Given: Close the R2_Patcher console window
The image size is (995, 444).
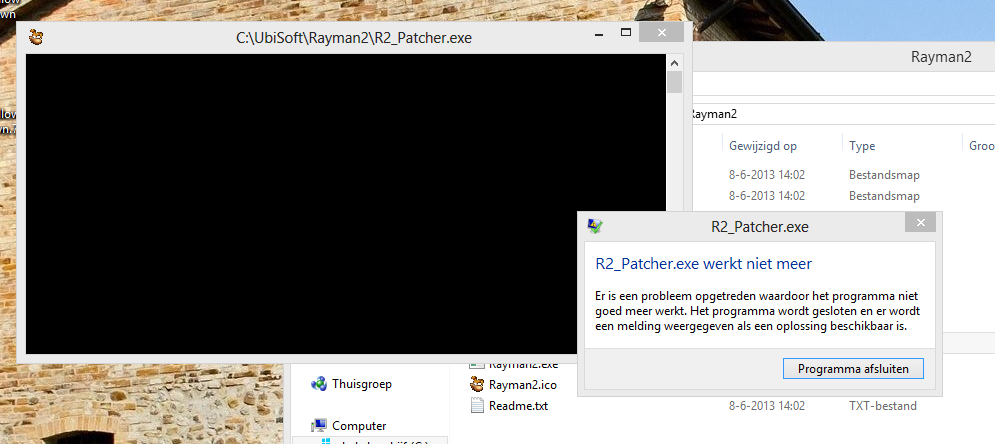Looking at the screenshot, I should tap(662, 32).
